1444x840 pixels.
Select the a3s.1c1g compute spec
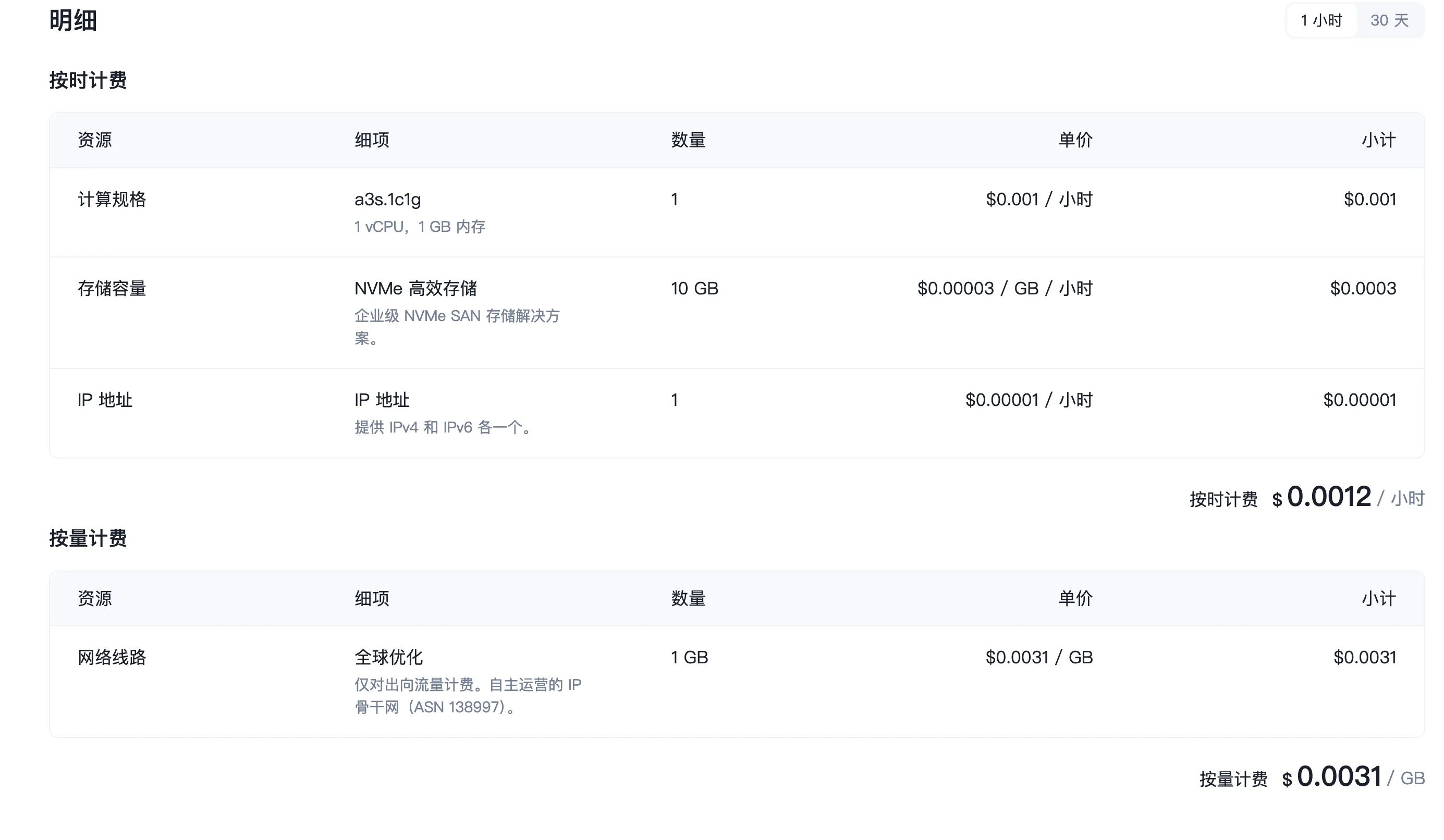387,199
